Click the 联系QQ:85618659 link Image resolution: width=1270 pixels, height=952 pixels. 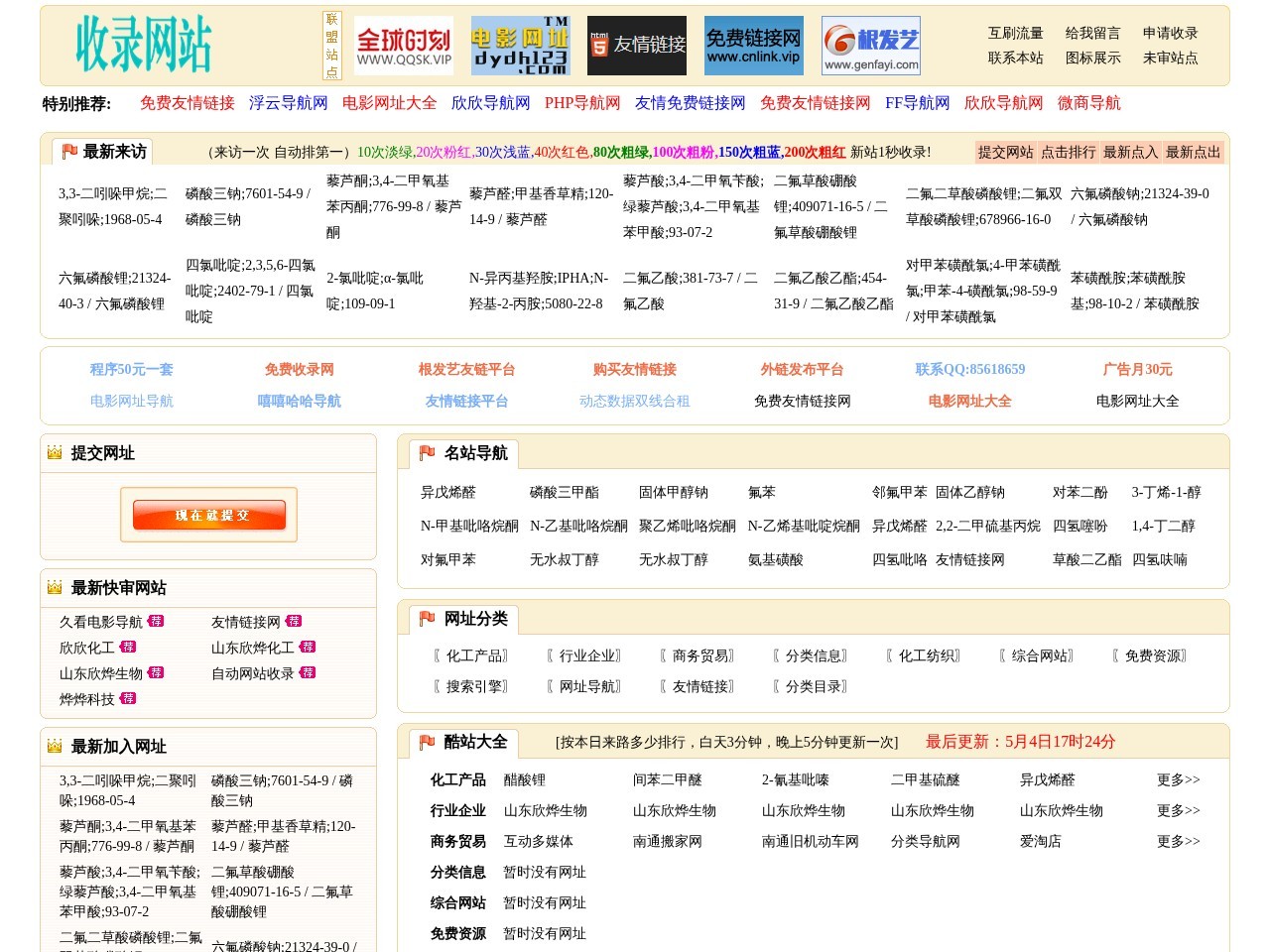coord(970,370)
